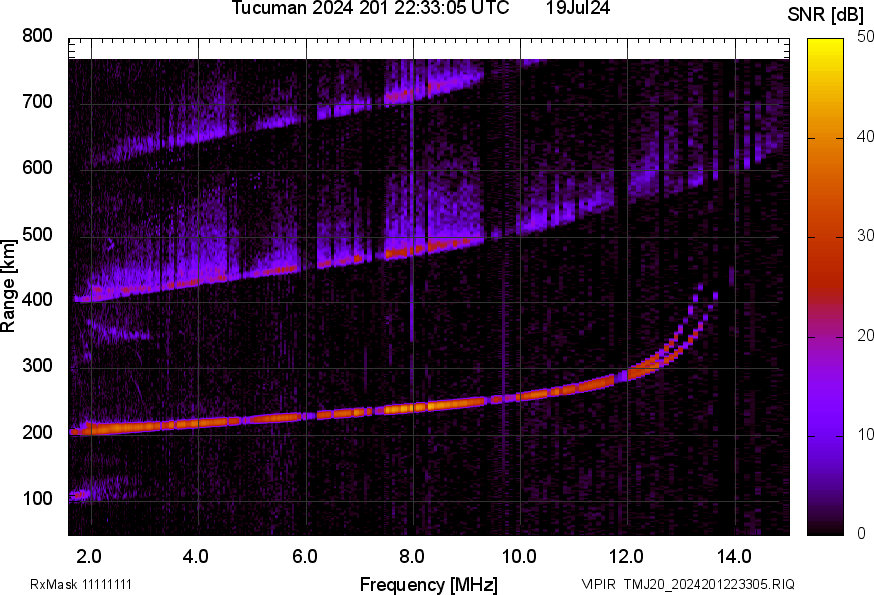Click the 100 km range tick label
874x595 pixels.
(x=36, y=496)
